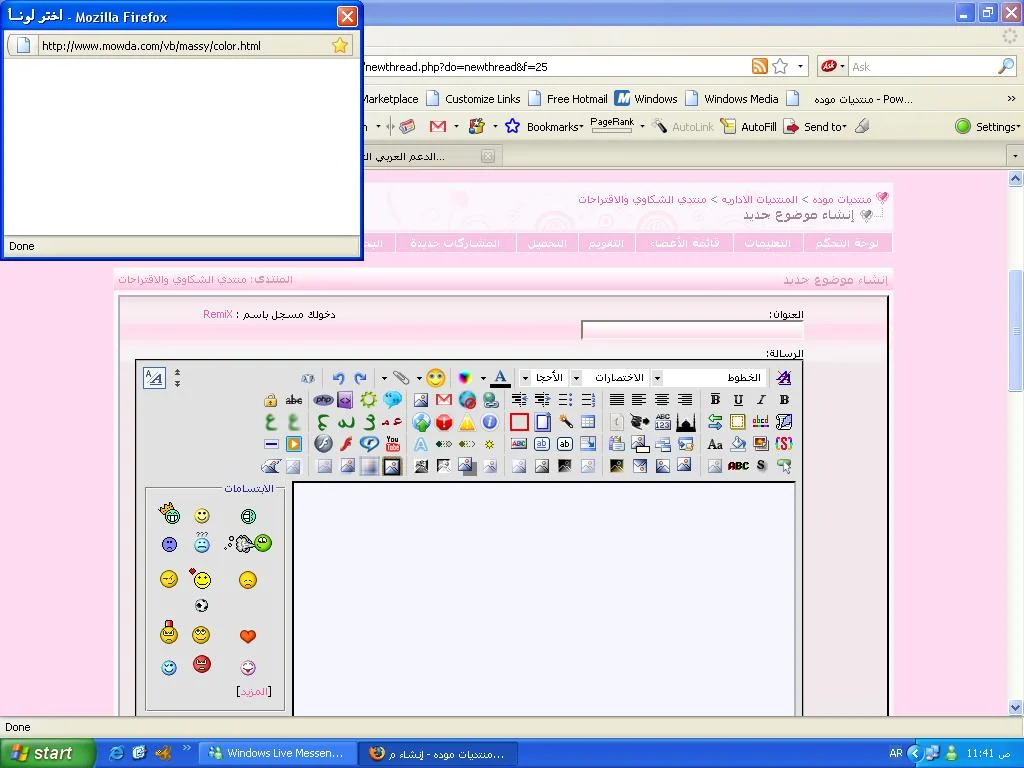
Task: Click the Gmail envelope icon in editor toolbar
Action: tap(444, 400)
